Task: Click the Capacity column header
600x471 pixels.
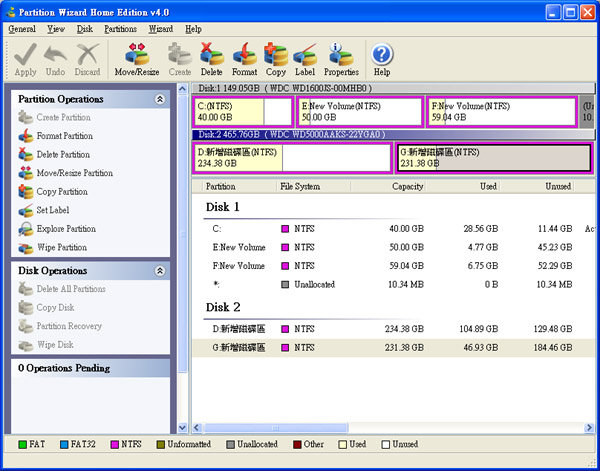Action: (x=388, y=187)
